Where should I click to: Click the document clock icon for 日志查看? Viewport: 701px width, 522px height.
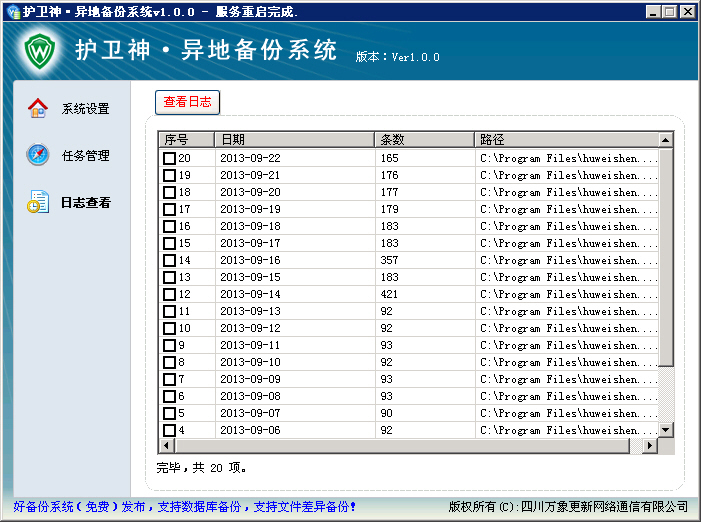38,202
